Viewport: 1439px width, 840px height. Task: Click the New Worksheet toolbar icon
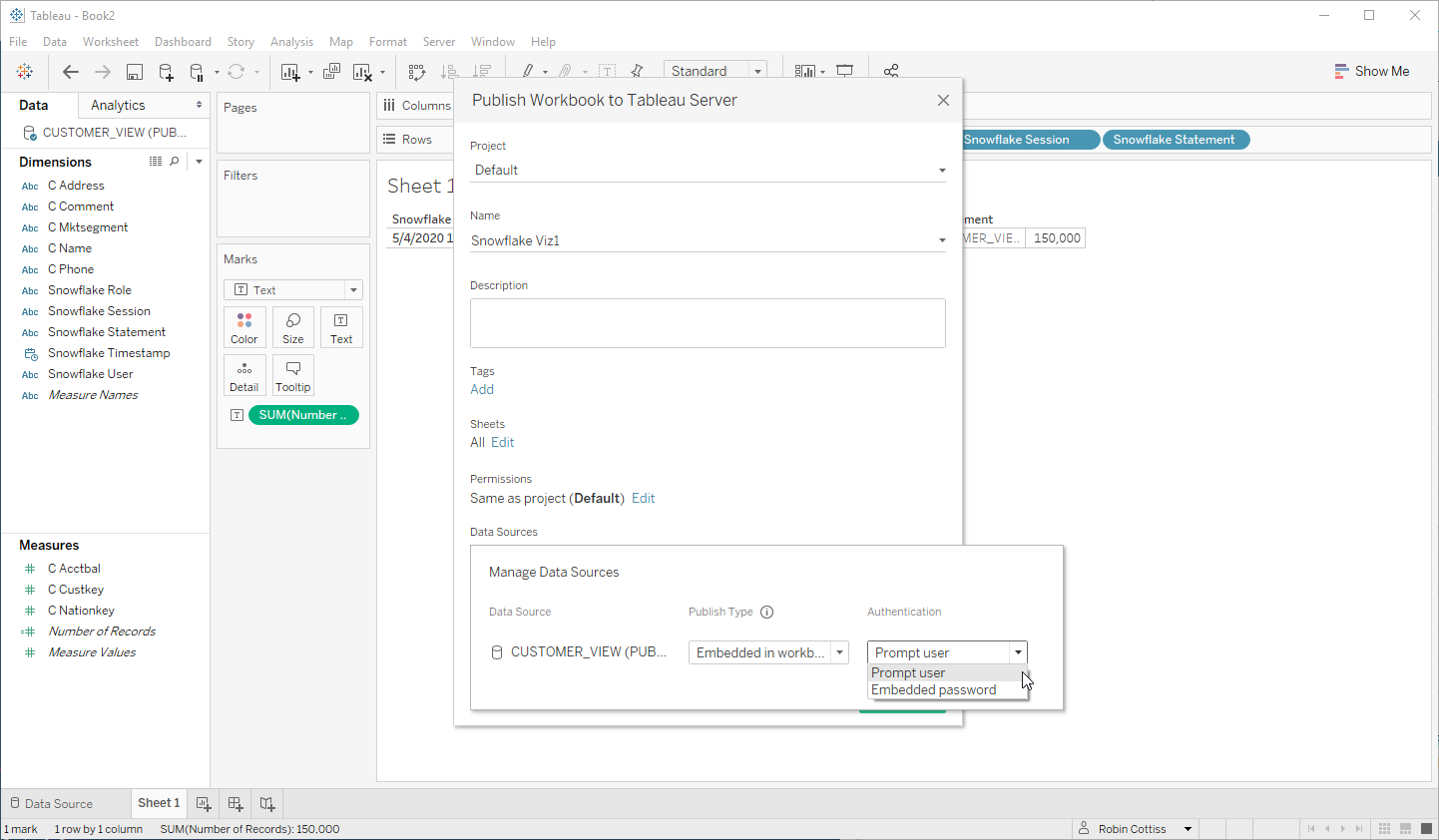pyautogui.click(x=290, y=71)
